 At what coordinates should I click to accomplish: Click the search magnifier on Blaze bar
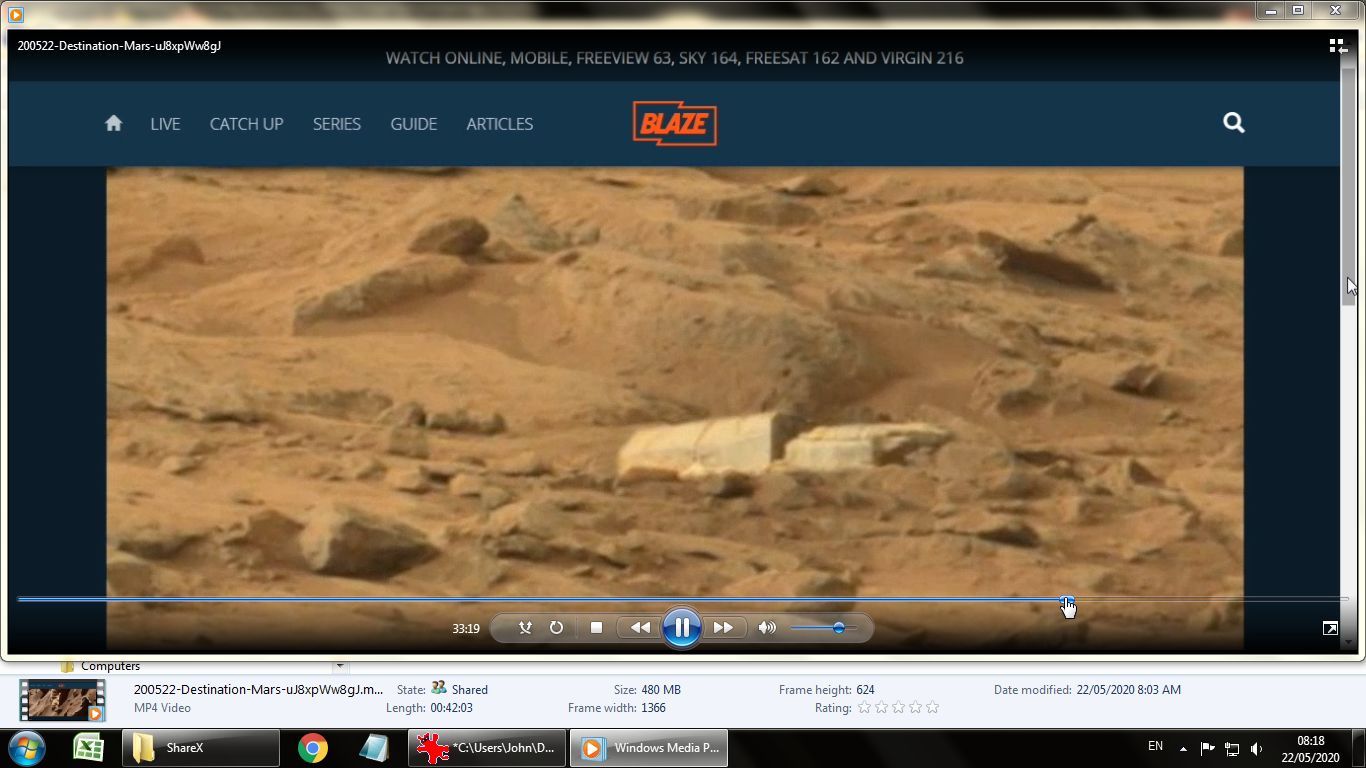1233,123
